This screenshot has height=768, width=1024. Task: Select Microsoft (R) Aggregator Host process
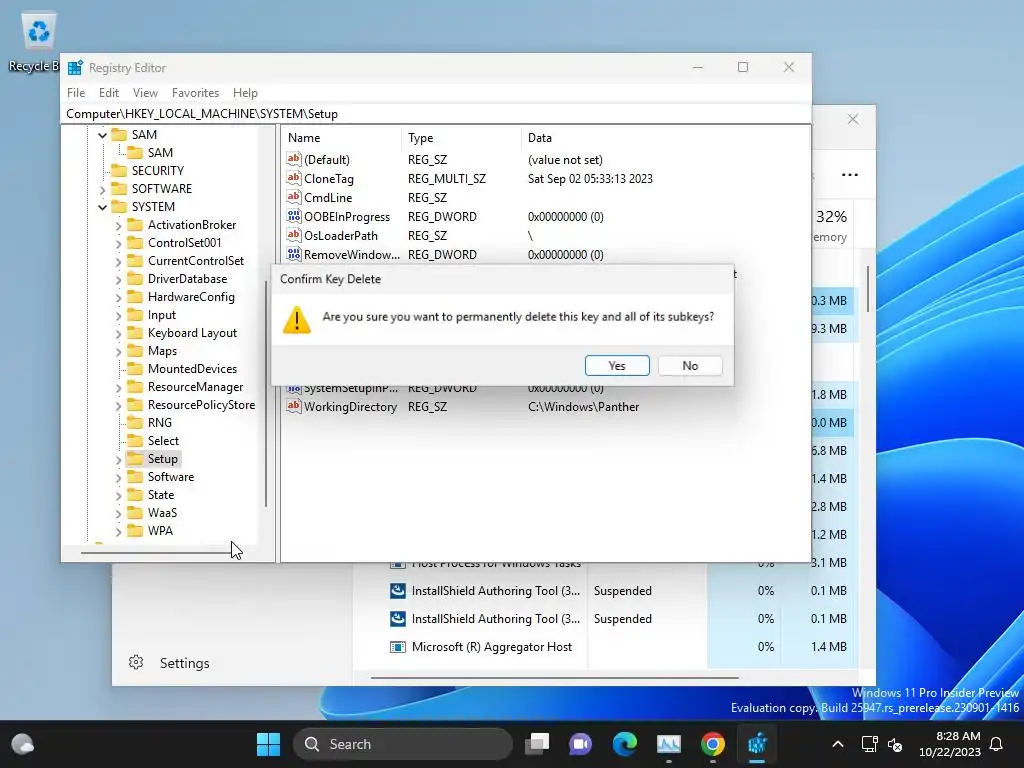click(491, 647)
